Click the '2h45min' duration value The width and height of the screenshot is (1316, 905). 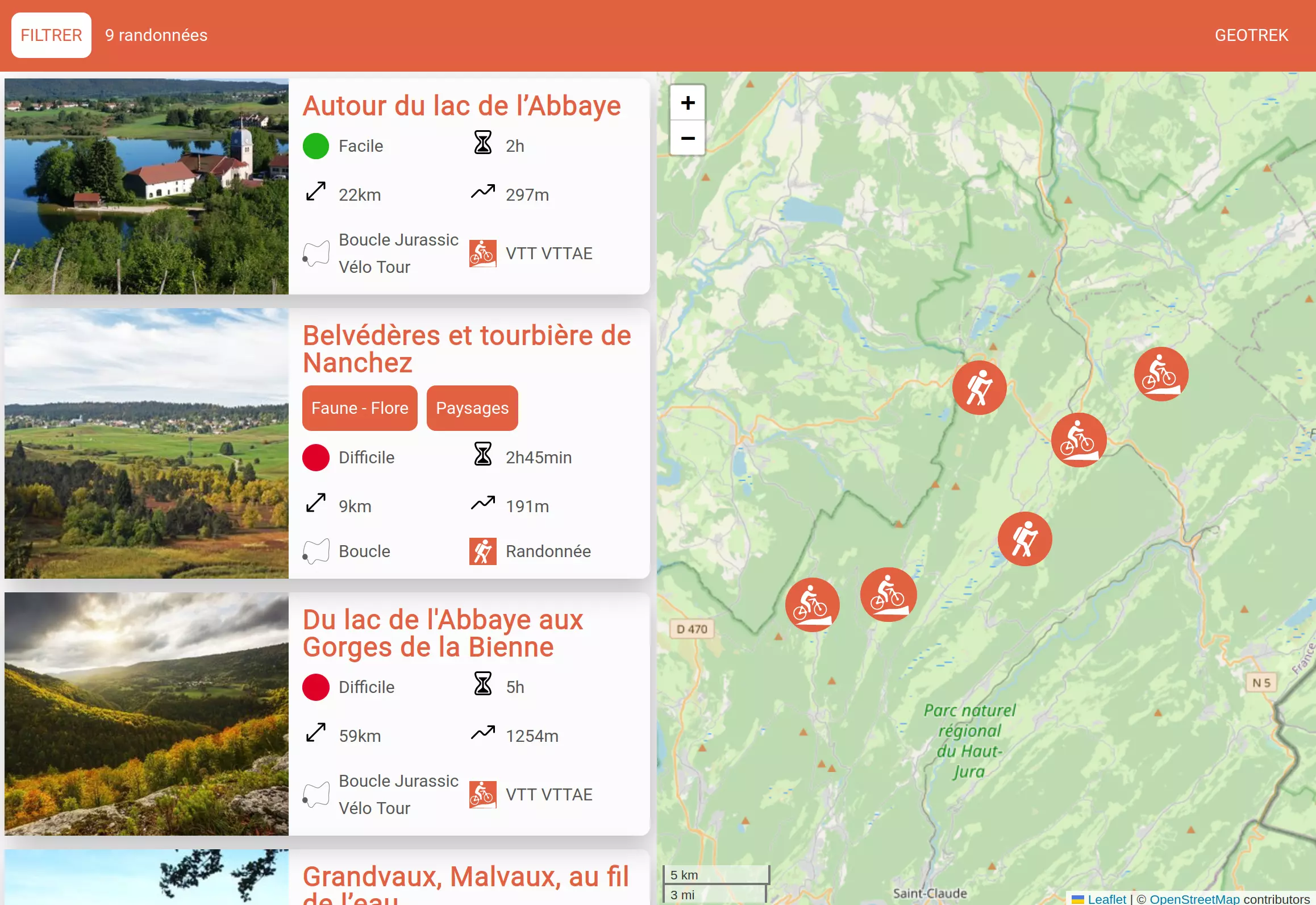[x=539, y=458]
